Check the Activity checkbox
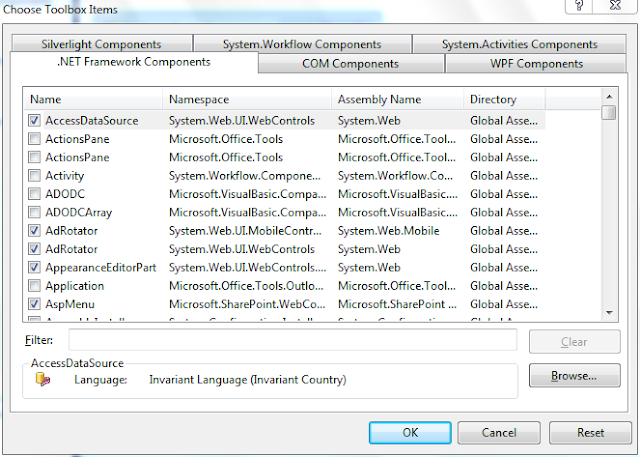640x457 pixels. [x=34, y=175]
